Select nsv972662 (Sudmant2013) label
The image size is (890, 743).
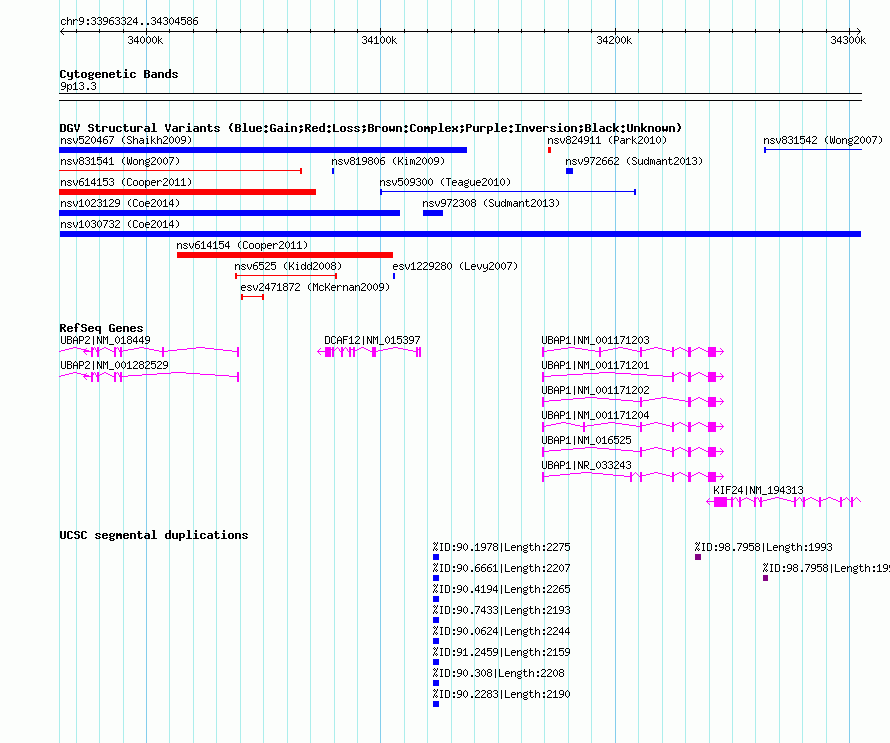click(634, 161)
